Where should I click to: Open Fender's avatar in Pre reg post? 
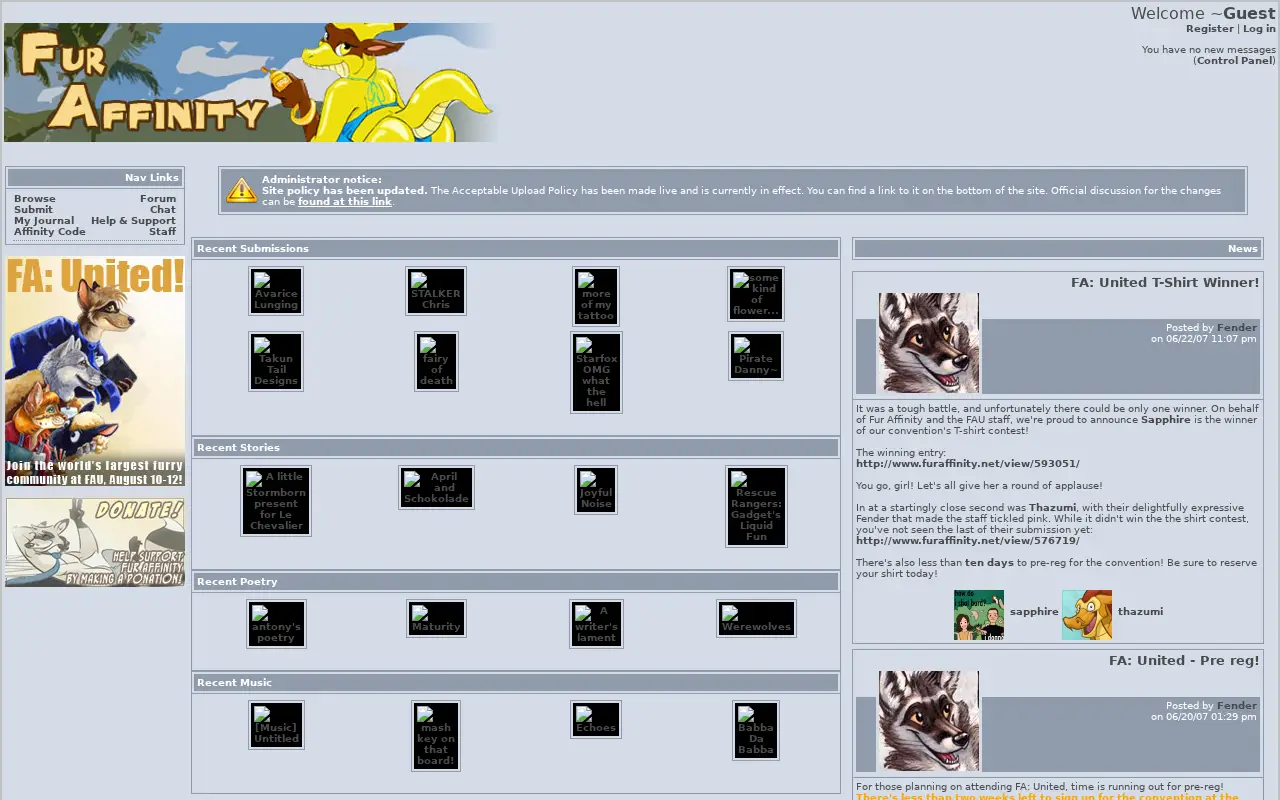929,721
